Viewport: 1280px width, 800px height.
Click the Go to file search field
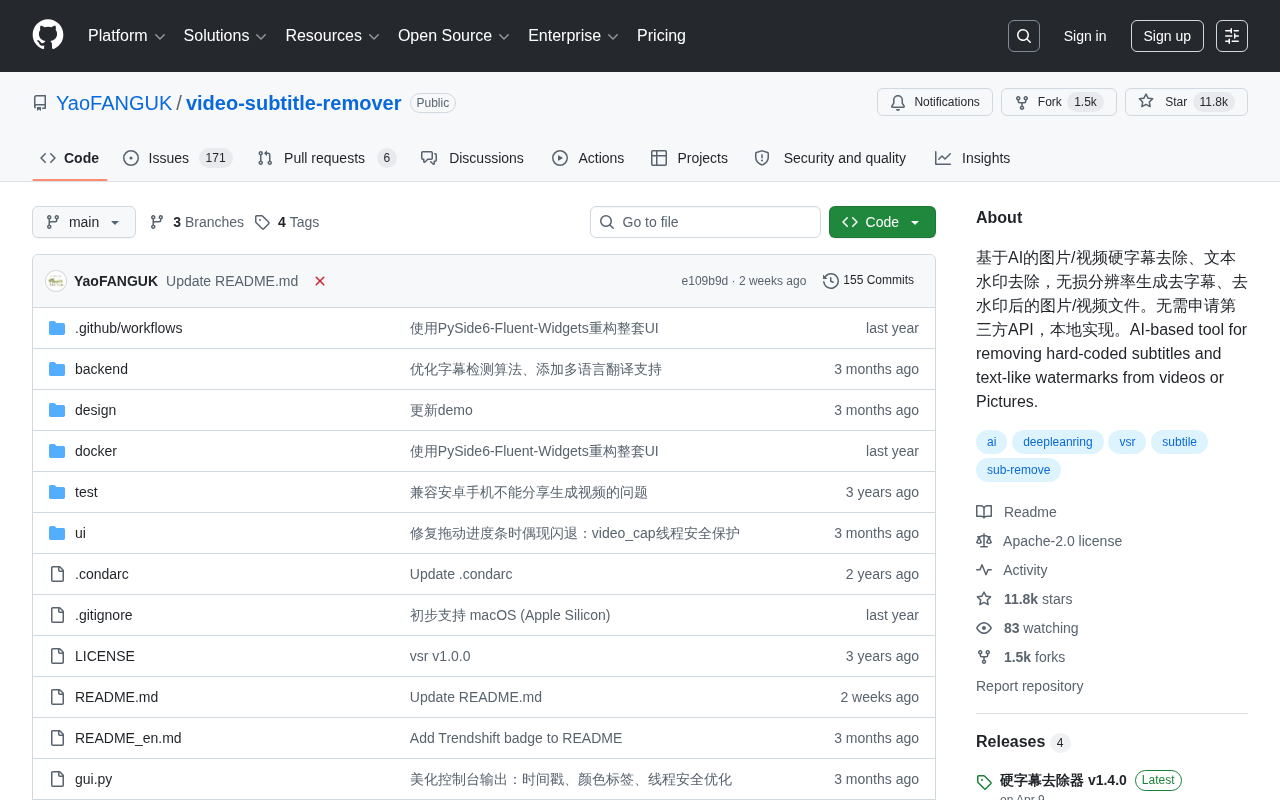pos(705,222)
